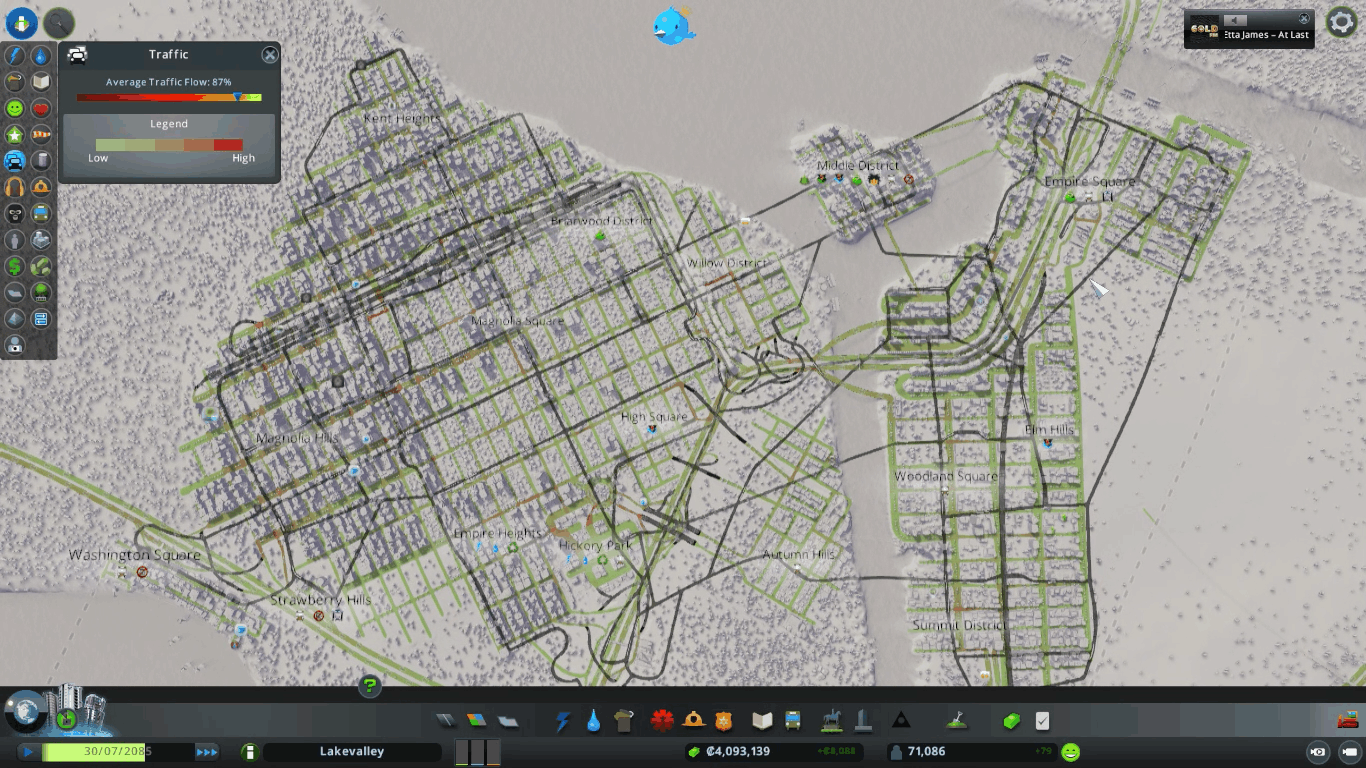Select Water and Sewage in build toolbar
Screen dimensions: 1366x768
tap(593, 720)
